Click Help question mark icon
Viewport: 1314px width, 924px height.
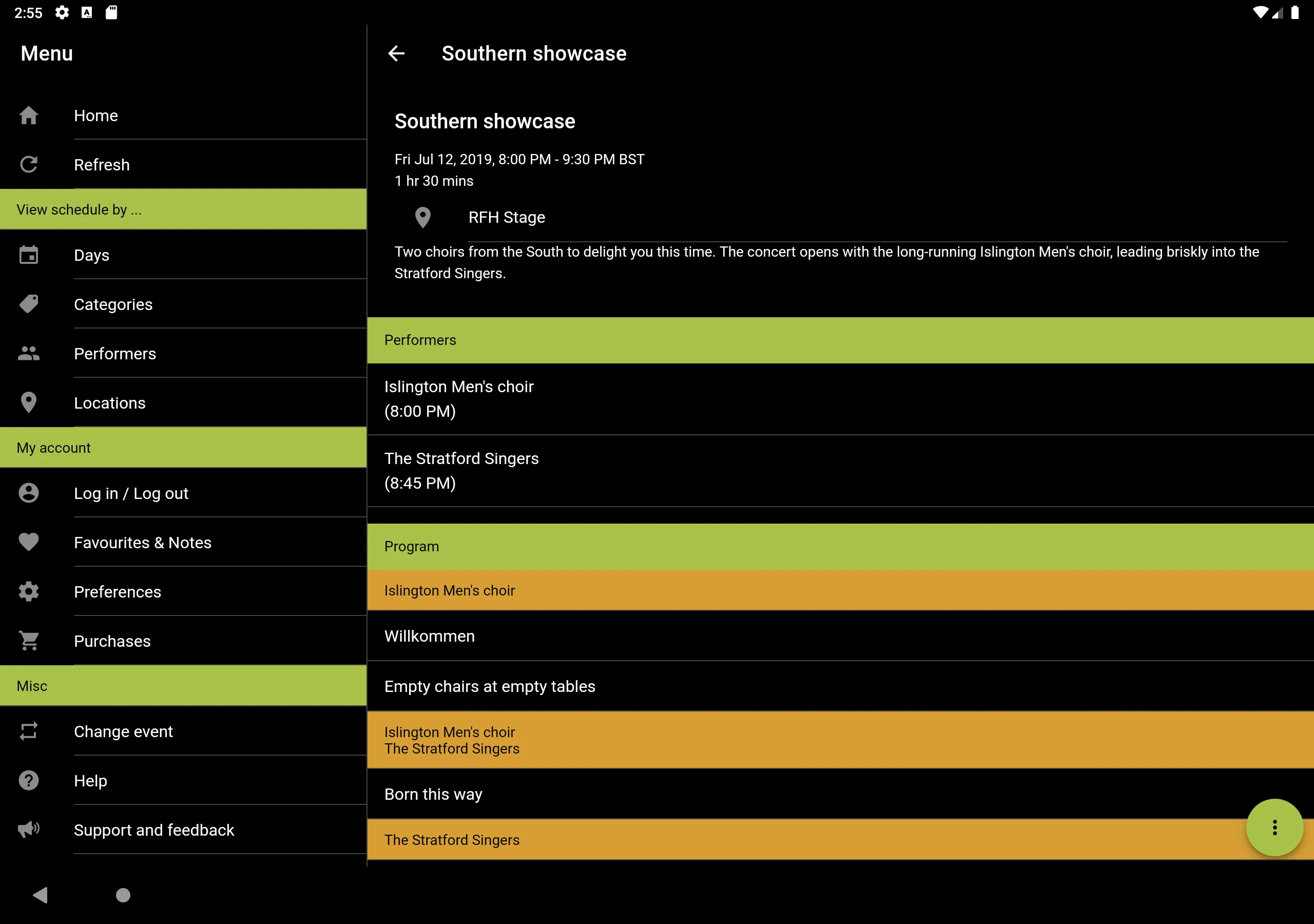28,780
